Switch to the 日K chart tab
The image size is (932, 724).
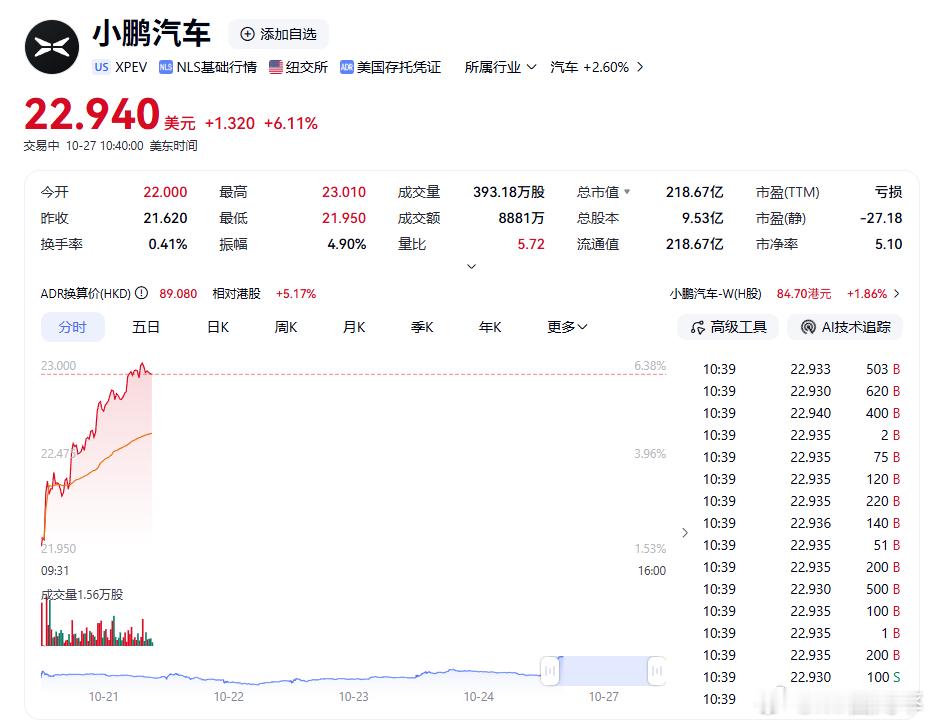click(x=217, y=327)
